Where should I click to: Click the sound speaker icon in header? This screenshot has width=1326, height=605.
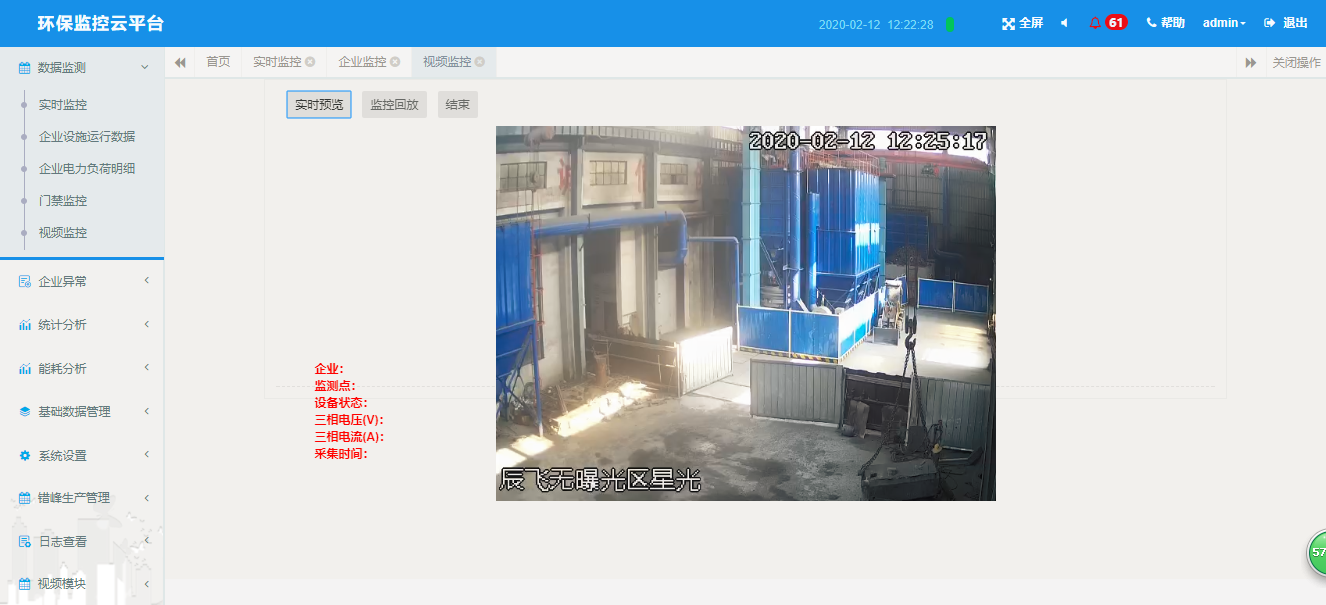click(x=1064, y=23)
